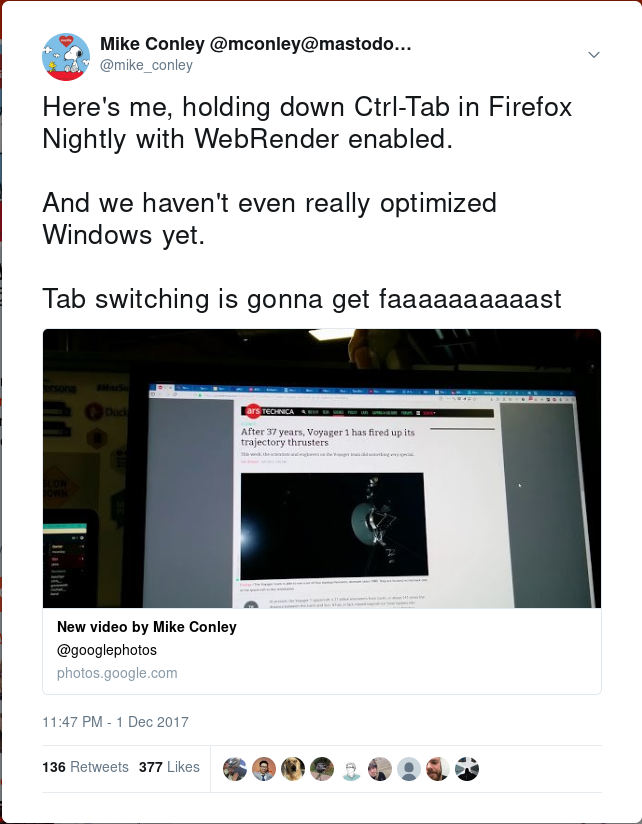The width and height of the screenshot is (642, 824).
Task: Click the avatar of person with dark bangs
Action: 380,769
